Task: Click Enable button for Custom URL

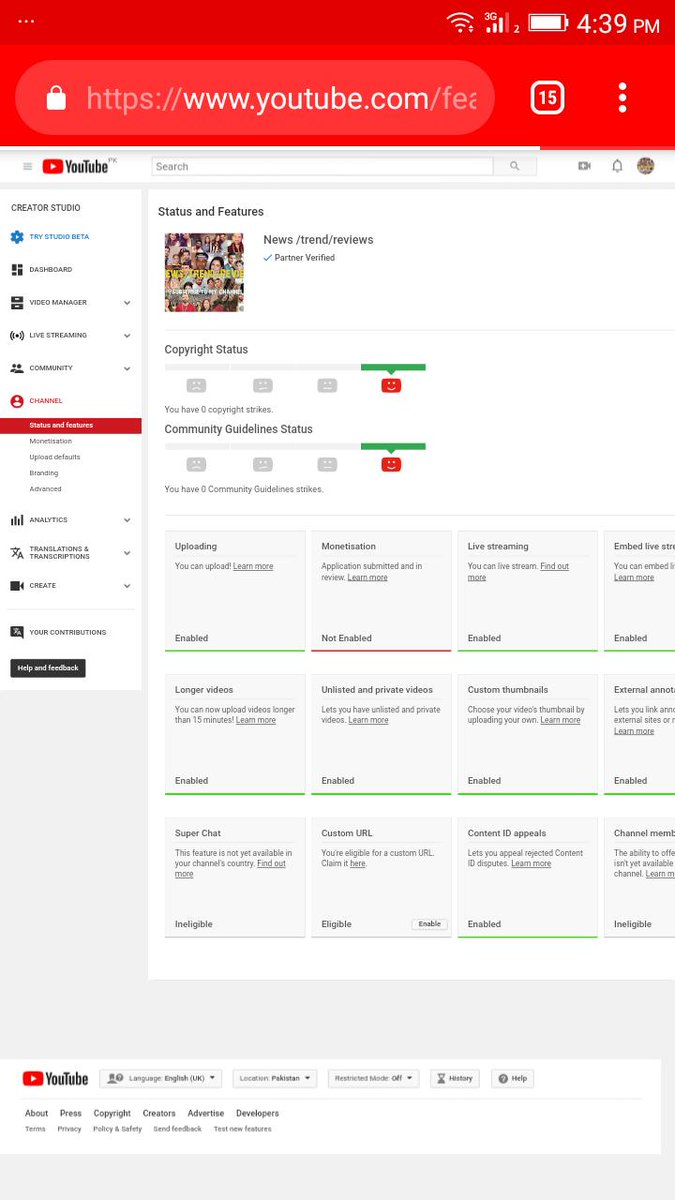Action: 429,924
